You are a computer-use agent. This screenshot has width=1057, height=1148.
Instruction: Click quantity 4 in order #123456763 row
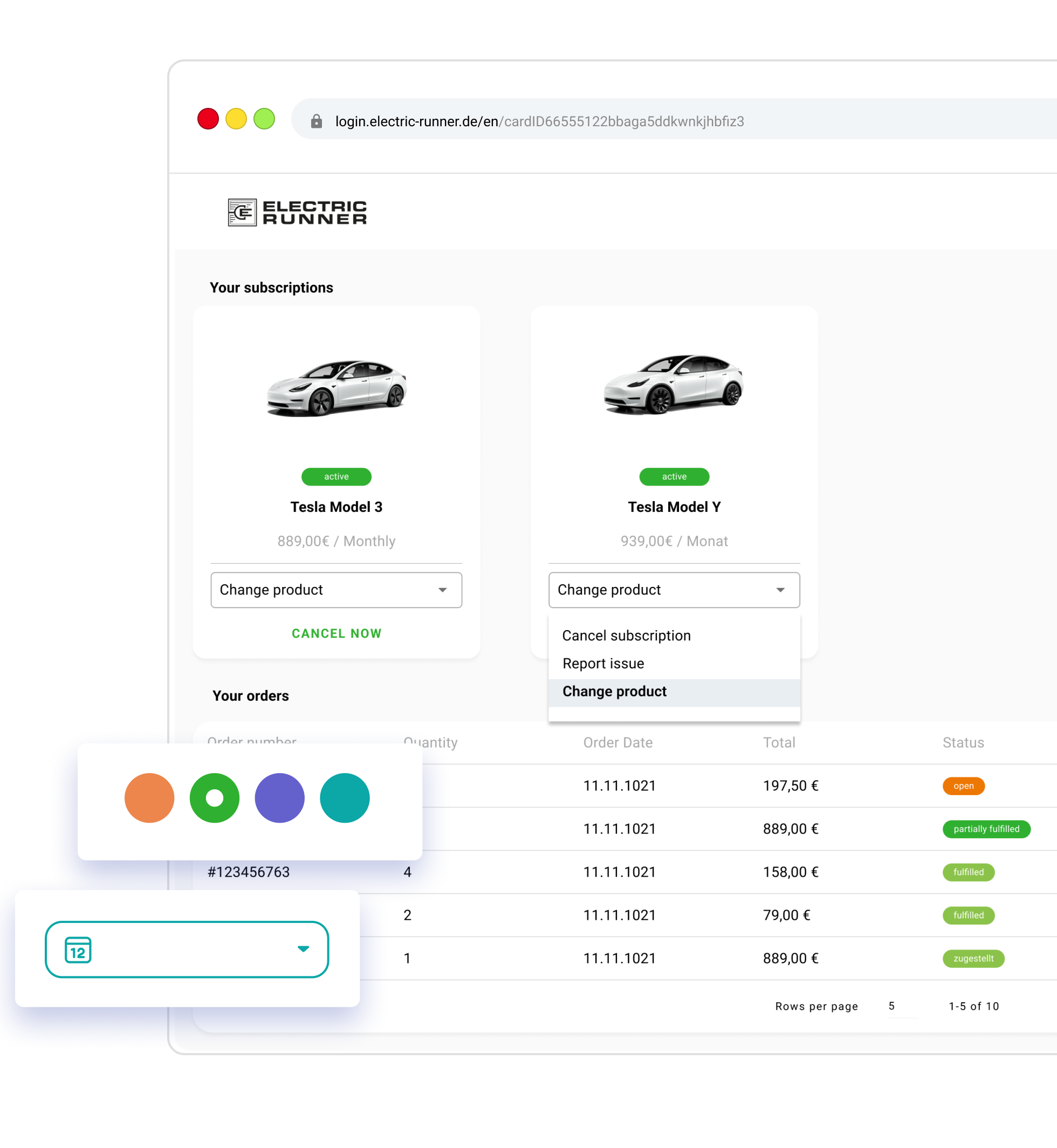pyautogui.click(x=407, y=872)
